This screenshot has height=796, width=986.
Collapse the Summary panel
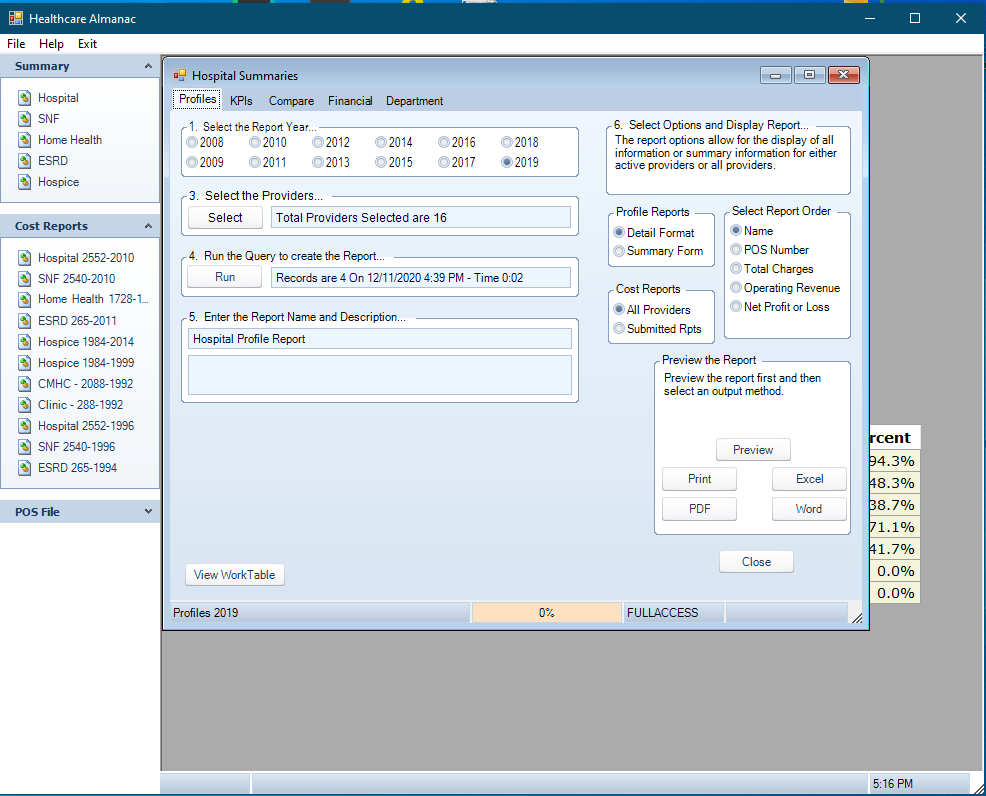[x=145, y=65]
